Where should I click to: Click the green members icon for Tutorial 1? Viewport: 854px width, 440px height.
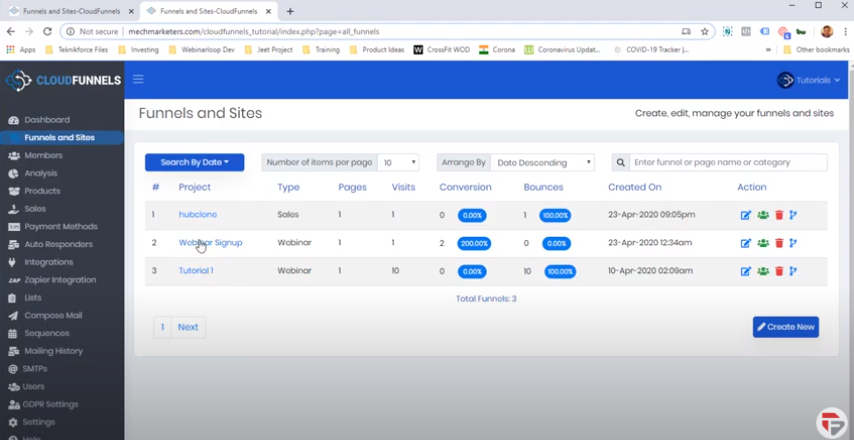[763, 271]
